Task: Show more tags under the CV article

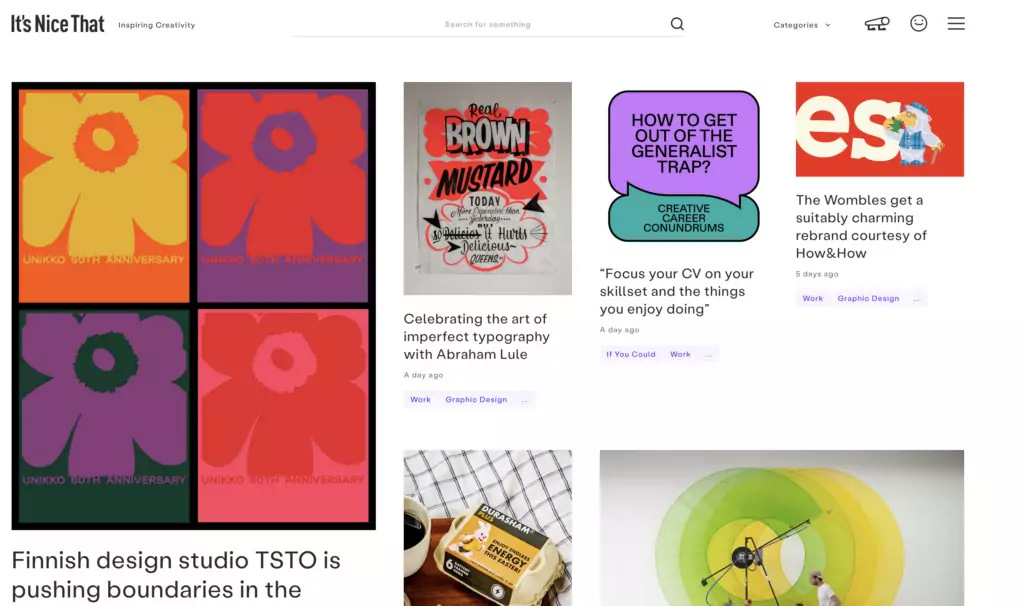Action: (x=708, y=355)
